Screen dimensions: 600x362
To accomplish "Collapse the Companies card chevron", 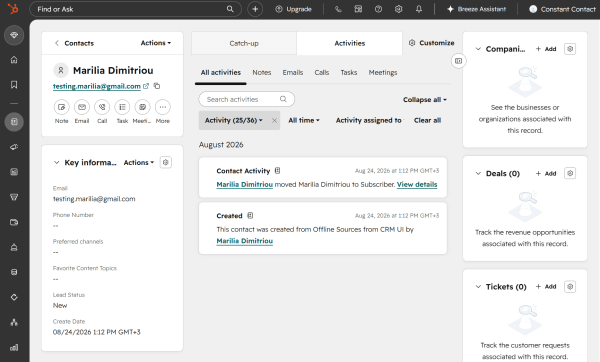I will pyautogui.click(x=478, y=49).
